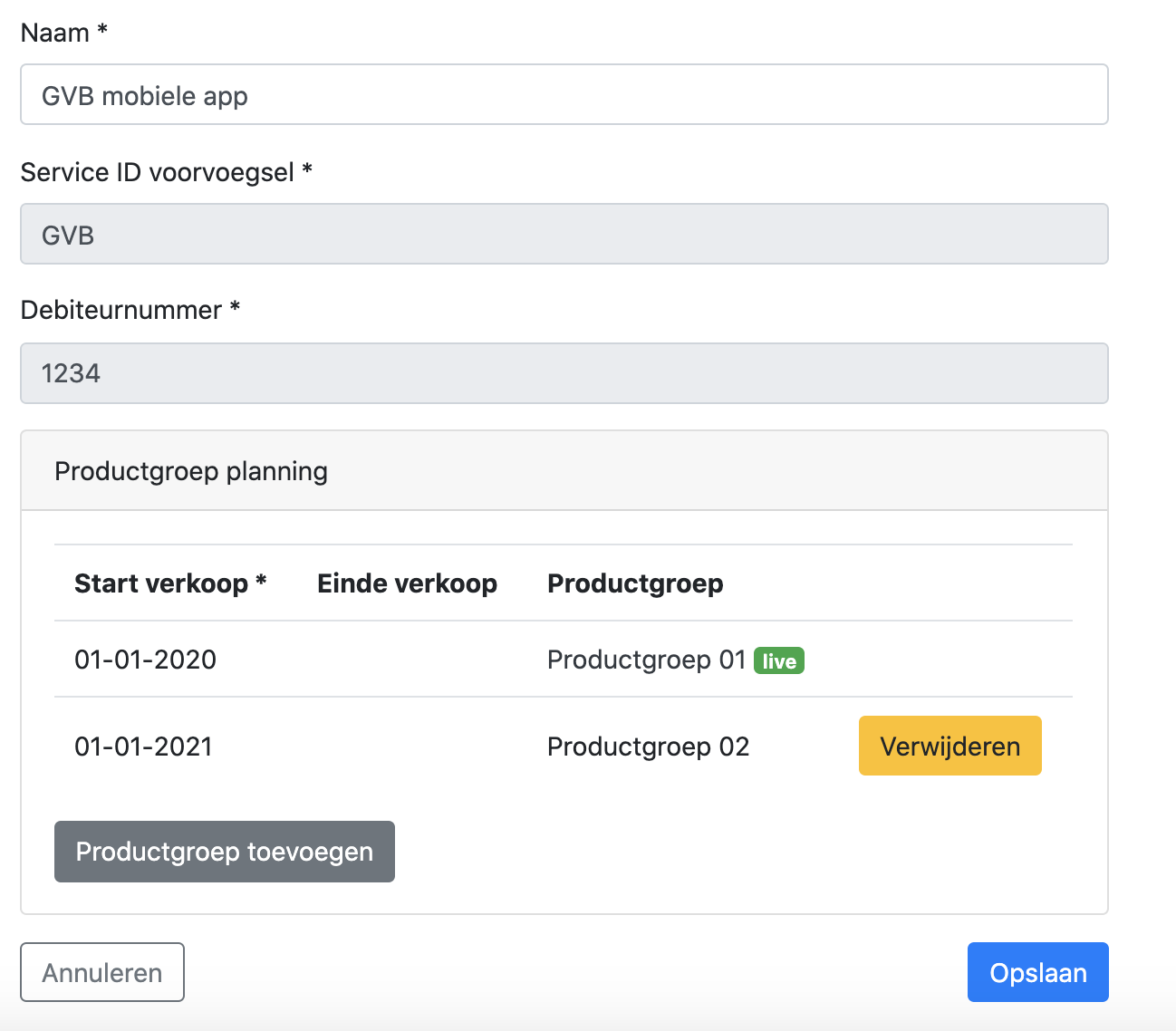Click Productgroep toevoegen button

(225, 852)
